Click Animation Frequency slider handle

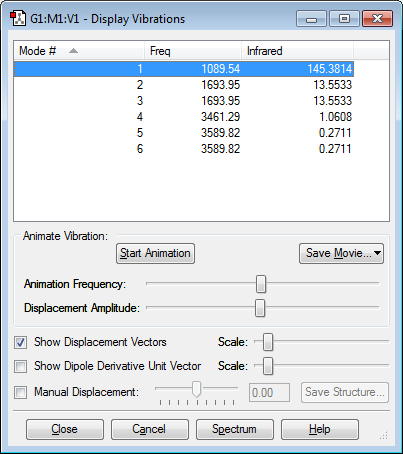point(261,284)
